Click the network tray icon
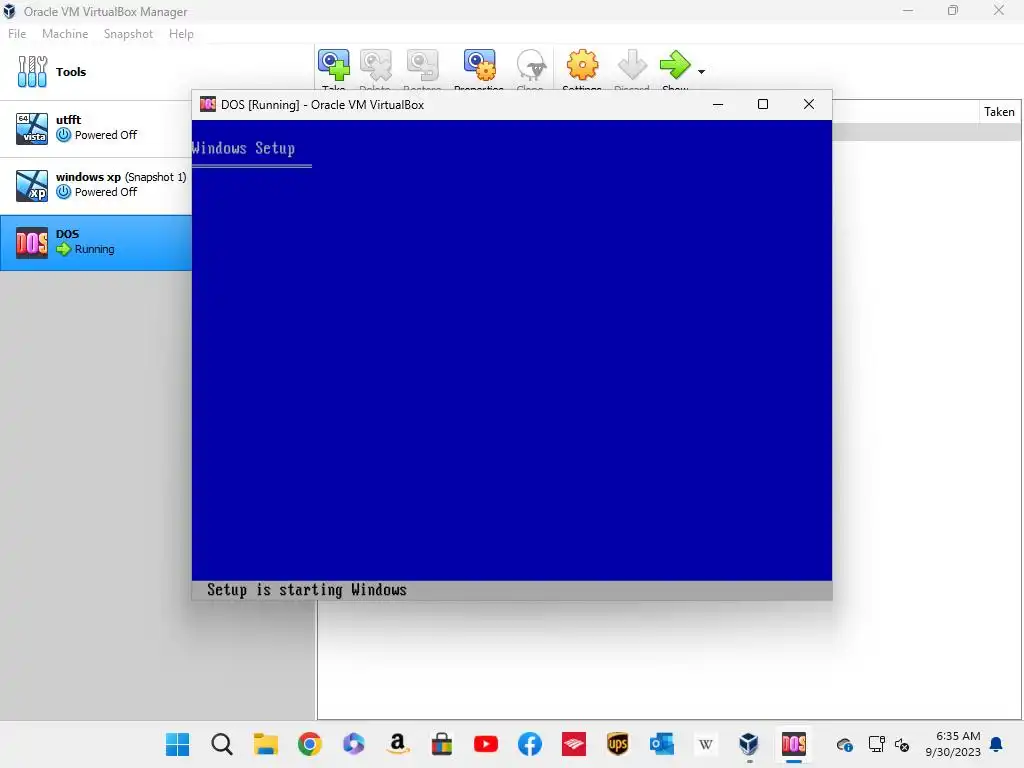This screenshot has width=1024, height=768. [876, 744]
